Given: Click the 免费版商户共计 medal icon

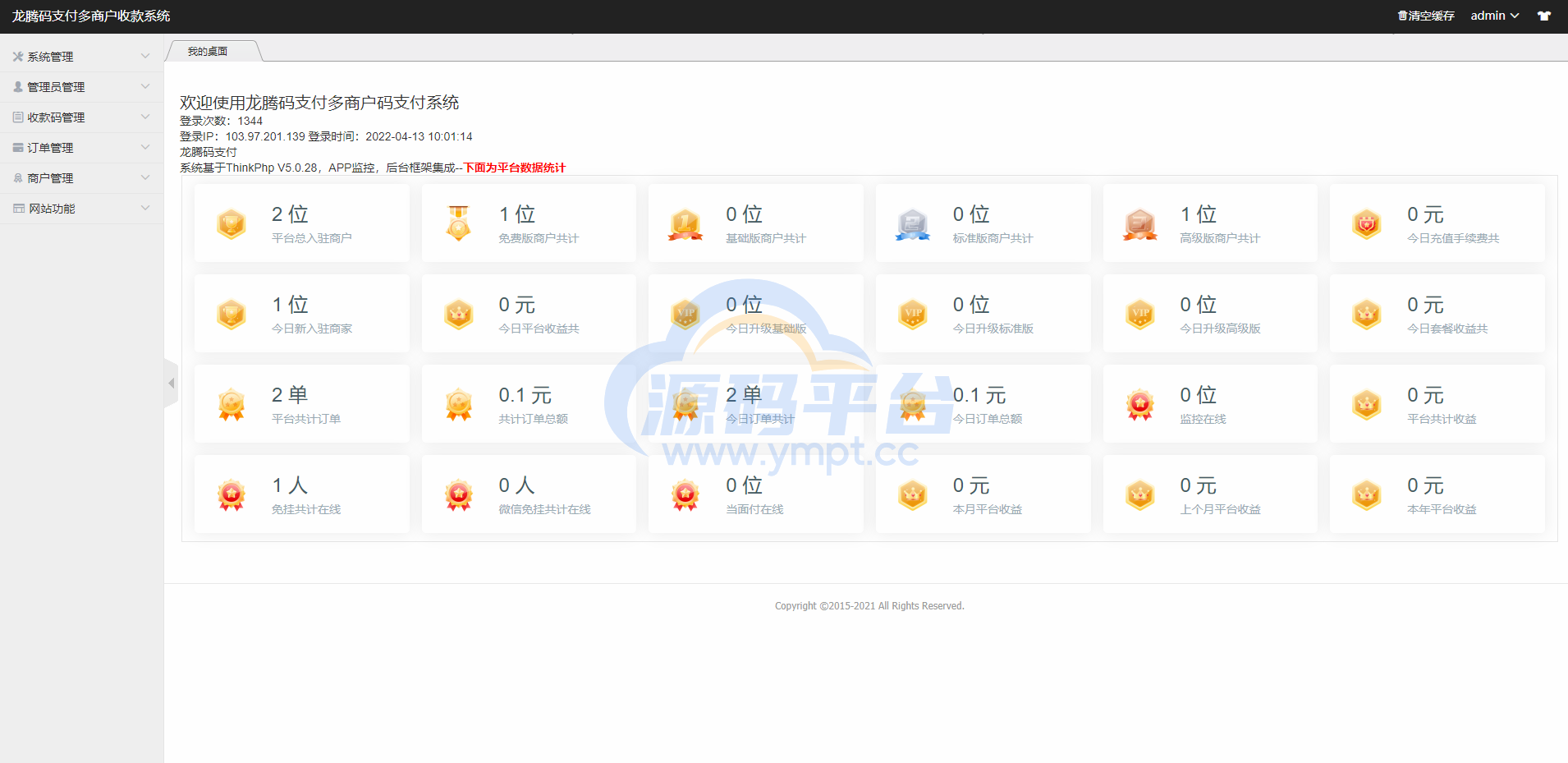Looking at the screenshot, I should [459, 223].
